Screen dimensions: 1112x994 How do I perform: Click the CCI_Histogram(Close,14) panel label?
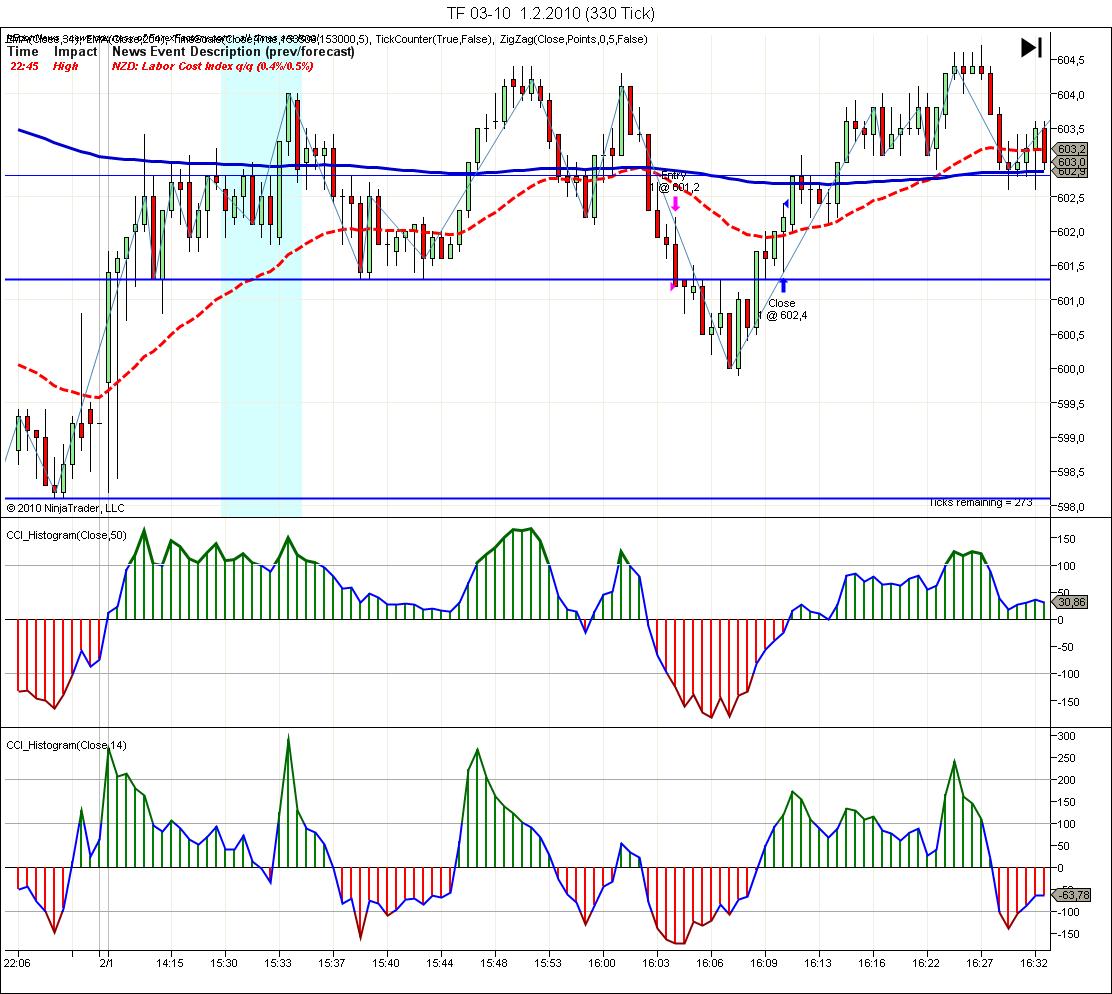click(x=67, y=745)
